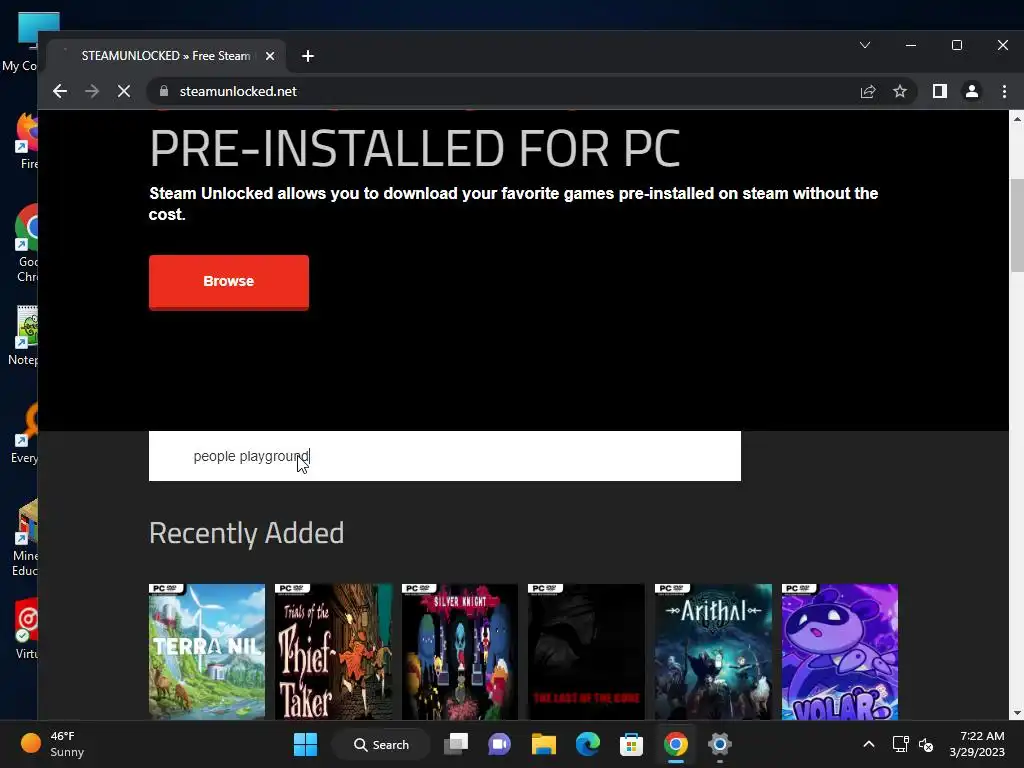Click the page vertical scrollbar thumb

(x=1017, y=225)
